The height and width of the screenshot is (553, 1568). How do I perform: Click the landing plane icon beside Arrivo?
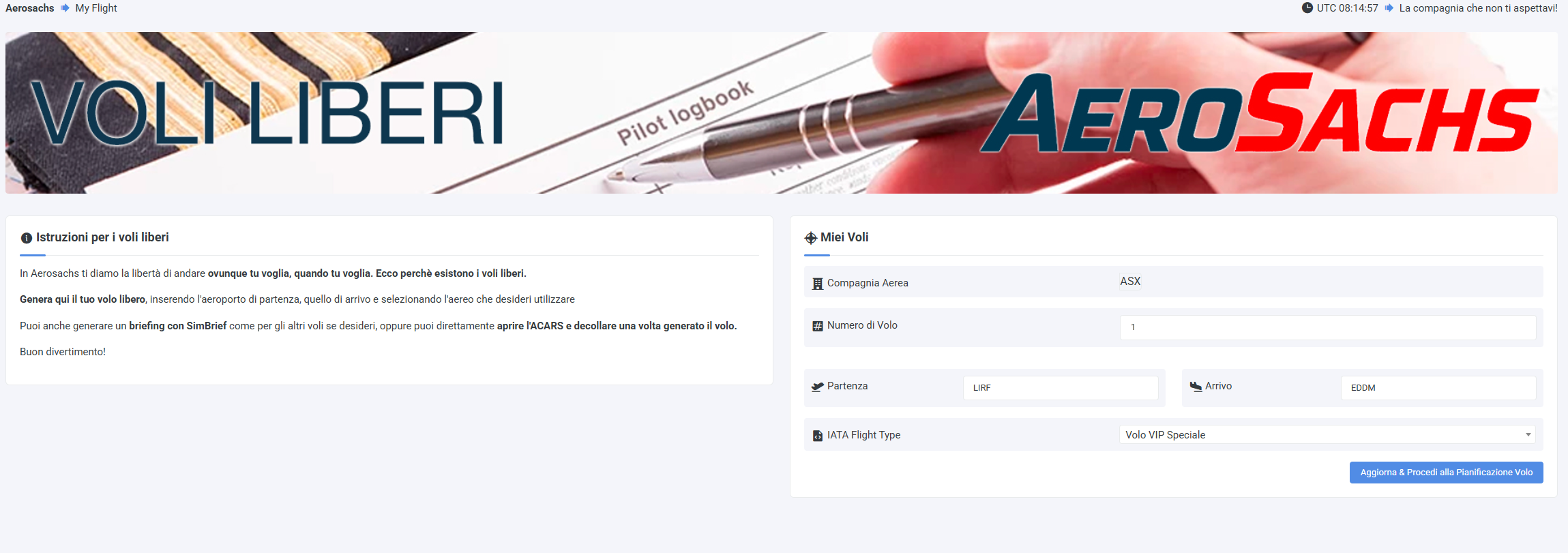click(x=1196, y=387)
